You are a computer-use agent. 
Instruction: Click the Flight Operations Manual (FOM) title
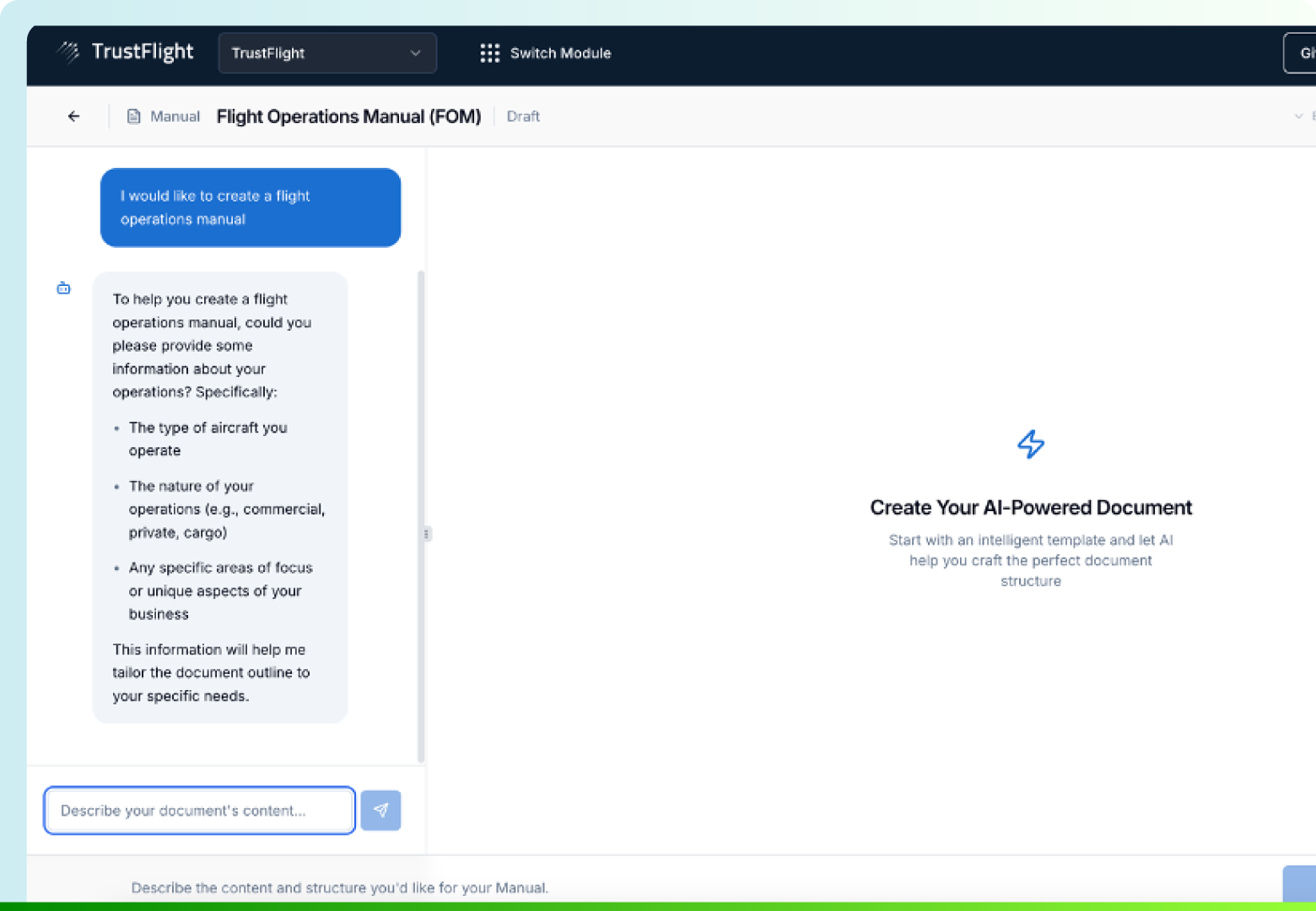(x=348, y=116)
